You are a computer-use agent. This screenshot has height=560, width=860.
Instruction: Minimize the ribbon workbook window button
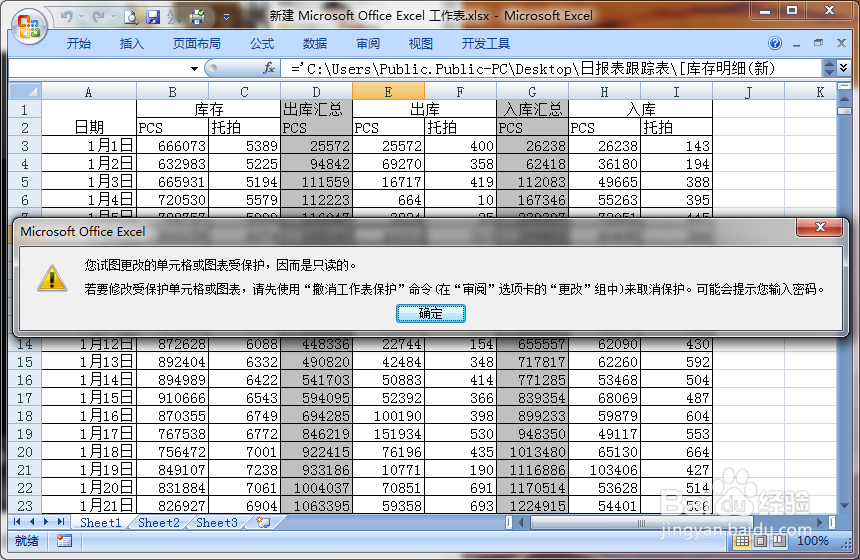coord(796,43)
